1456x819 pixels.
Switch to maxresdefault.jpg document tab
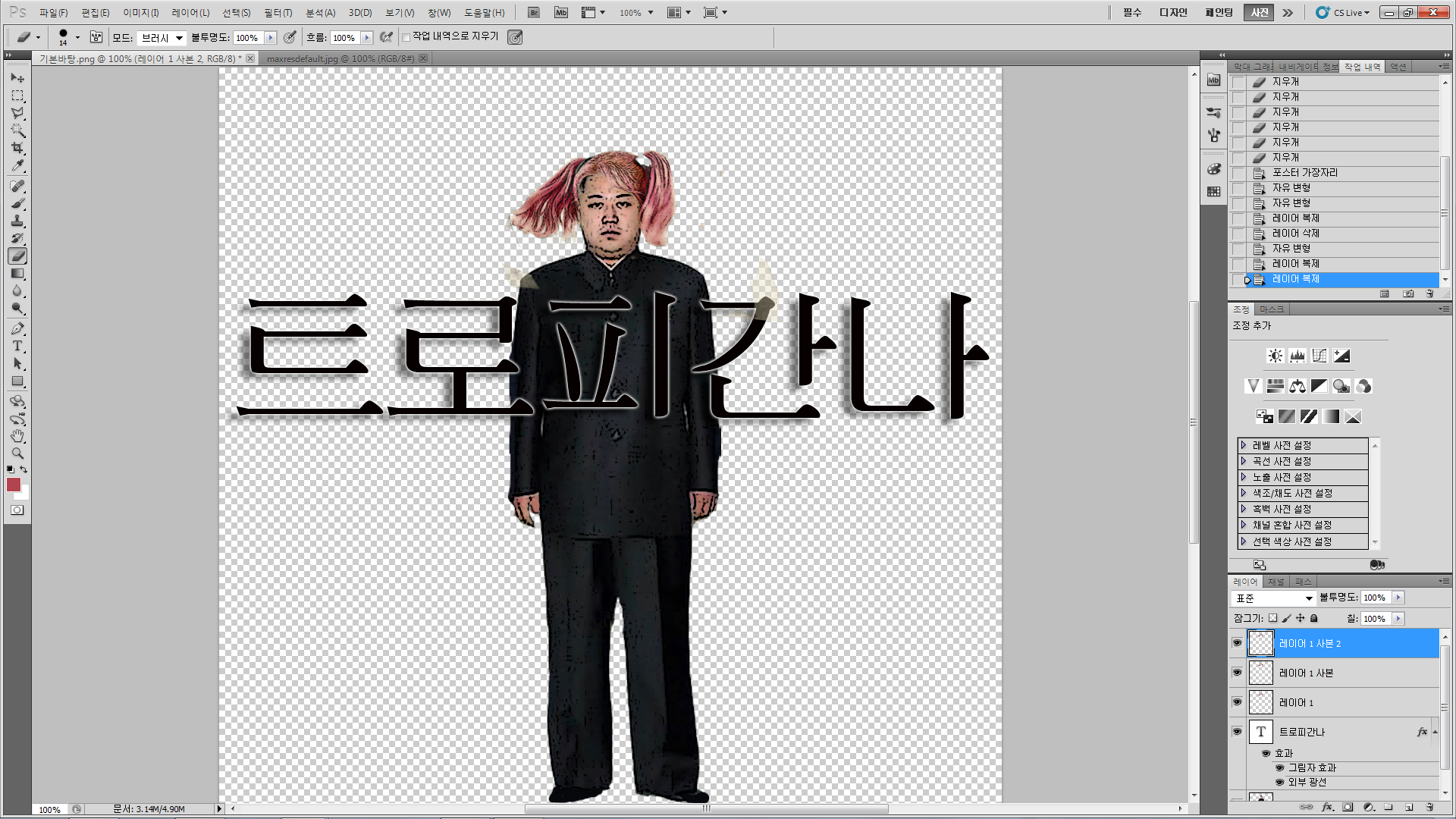coord(340,58)
